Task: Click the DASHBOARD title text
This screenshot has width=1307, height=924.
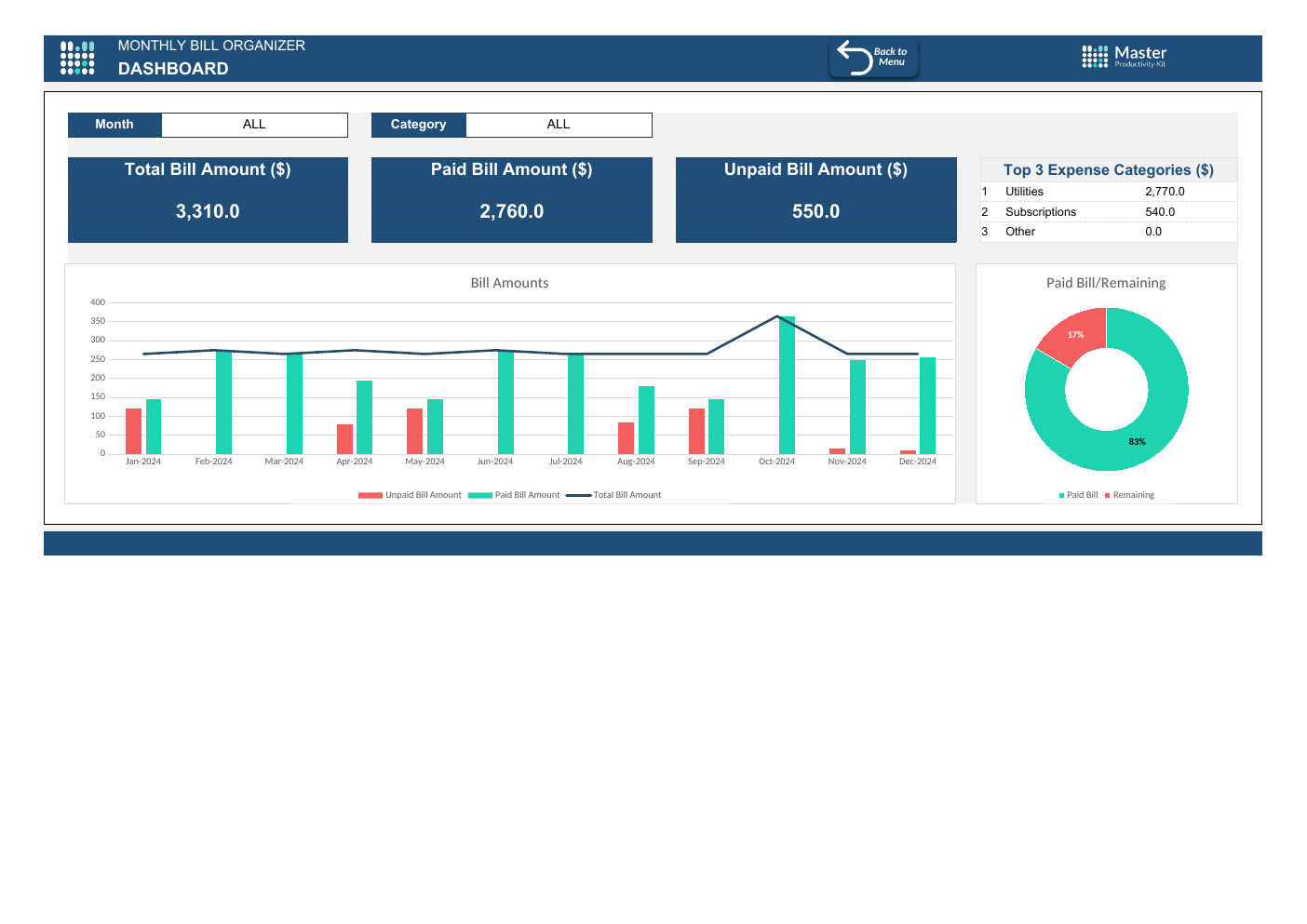Action: (173, 69)
